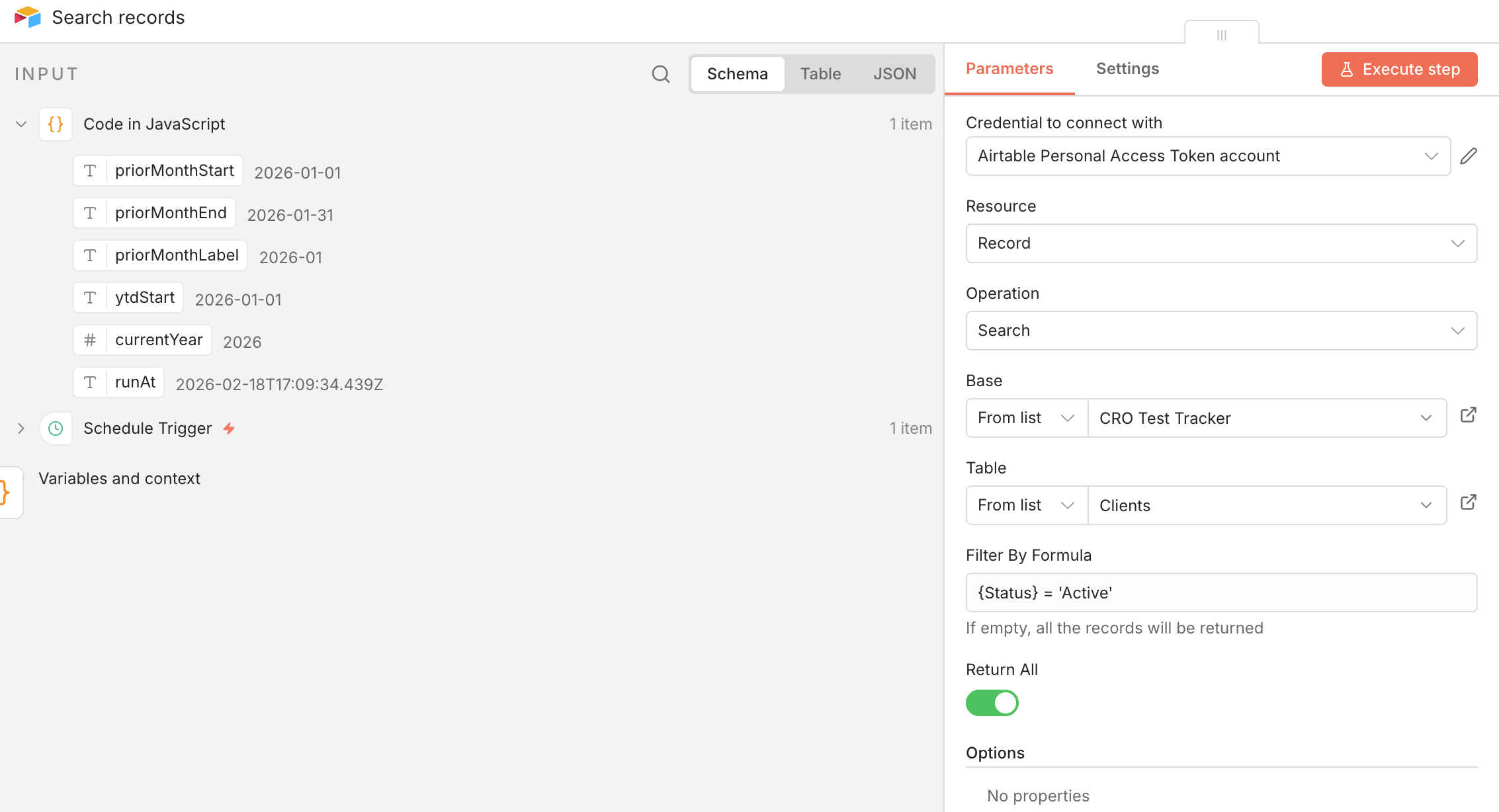Viewport: 1499px width, 812px height.
Task: Collapse the Code in JavaScript section
Action: point(21,124)
